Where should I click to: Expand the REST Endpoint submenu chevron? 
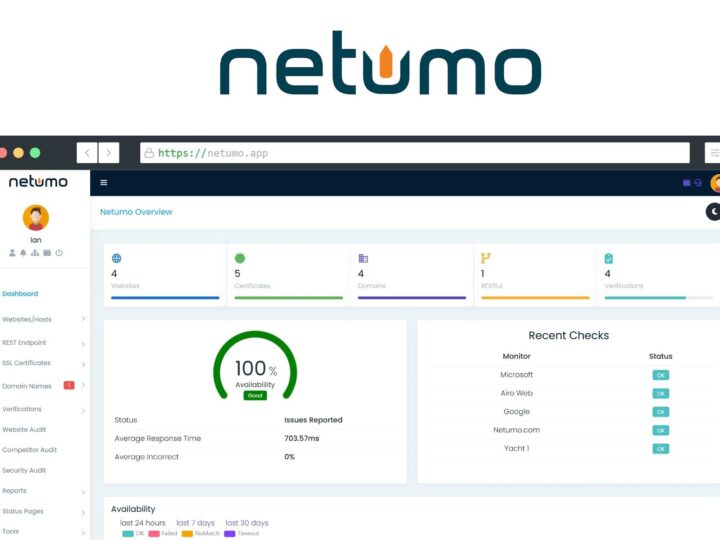tap(83, 344)
